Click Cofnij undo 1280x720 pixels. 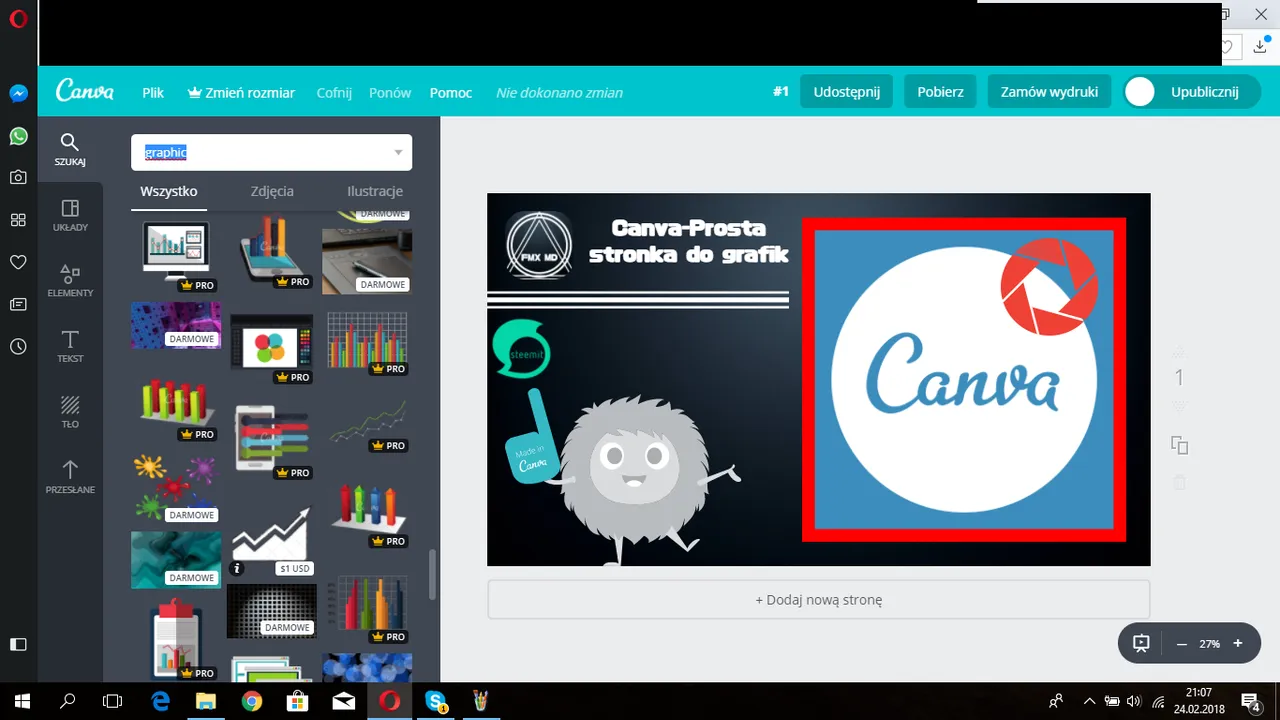coord(334,92)
